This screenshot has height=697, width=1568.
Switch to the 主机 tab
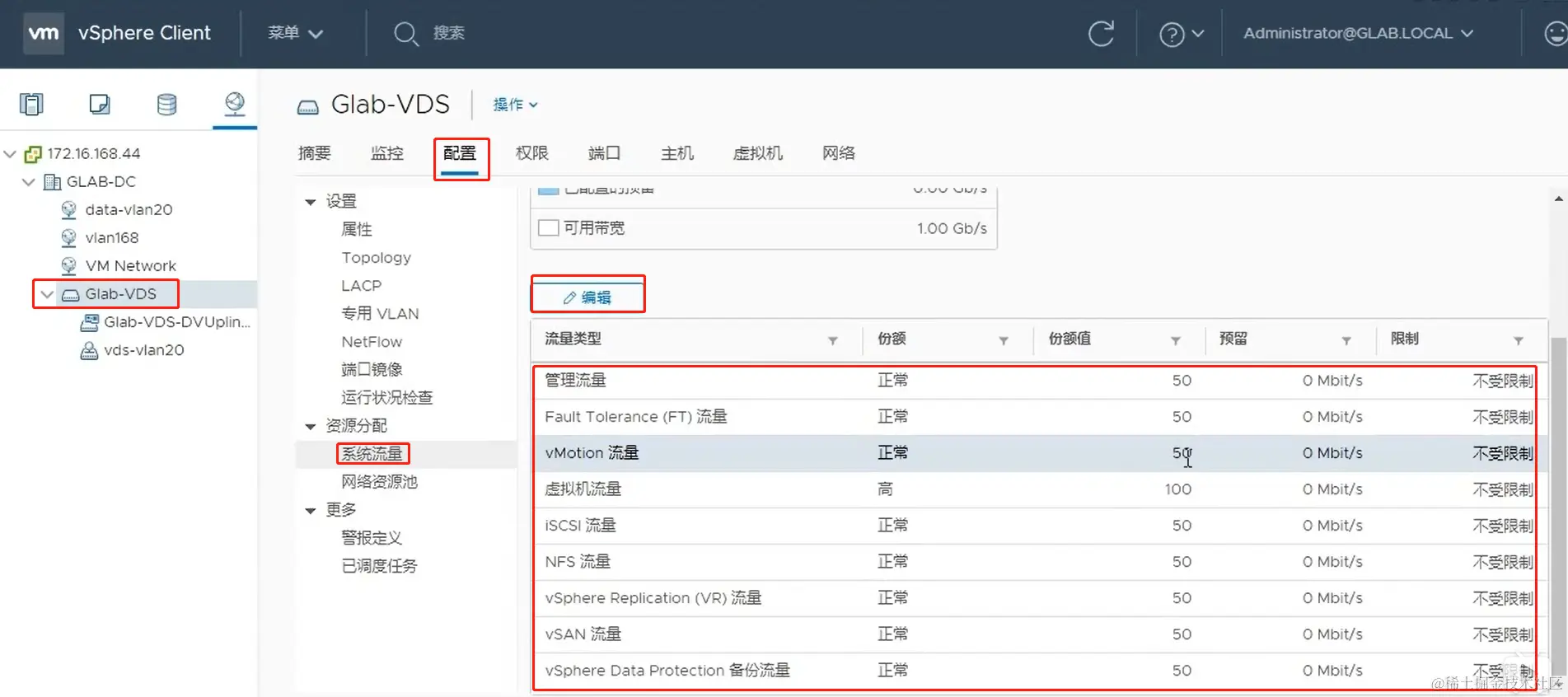[677, 153]
